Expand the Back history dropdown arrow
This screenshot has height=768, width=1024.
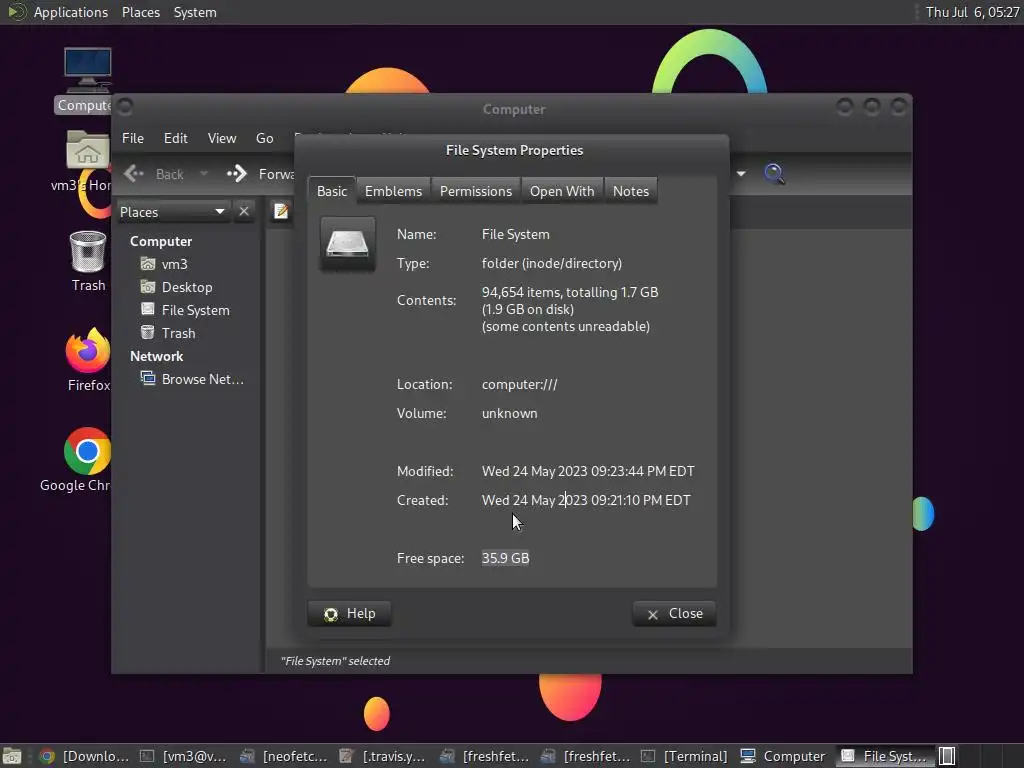point(204,174)
